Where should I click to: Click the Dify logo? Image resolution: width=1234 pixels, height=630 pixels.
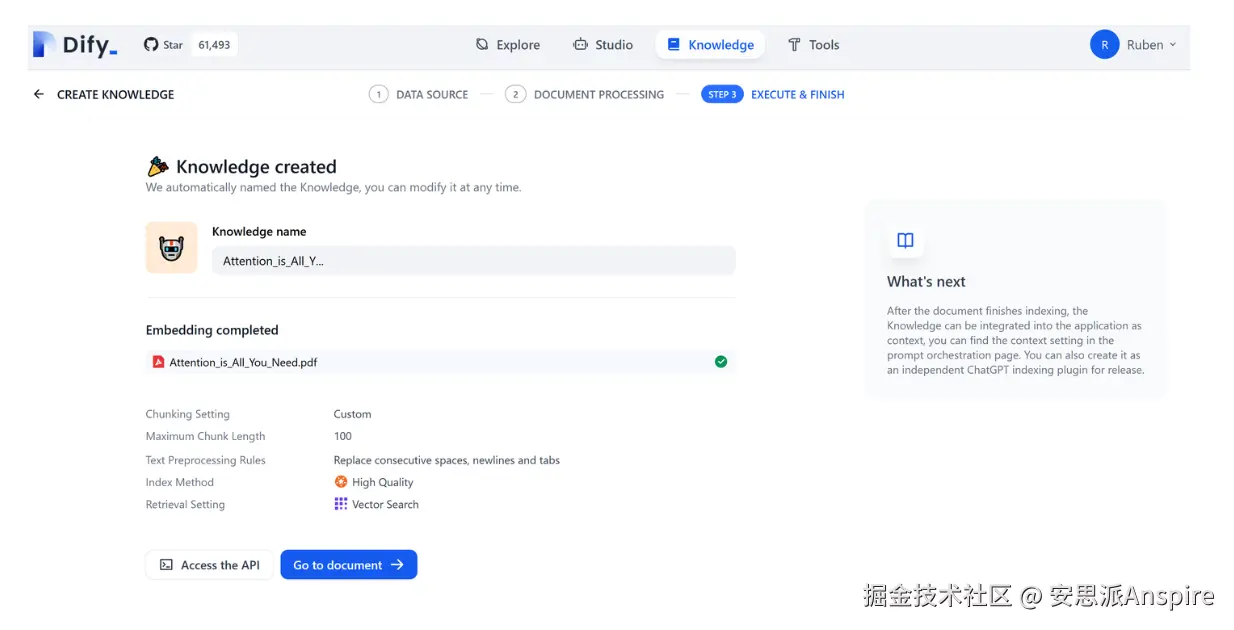[x=75, y=44]
